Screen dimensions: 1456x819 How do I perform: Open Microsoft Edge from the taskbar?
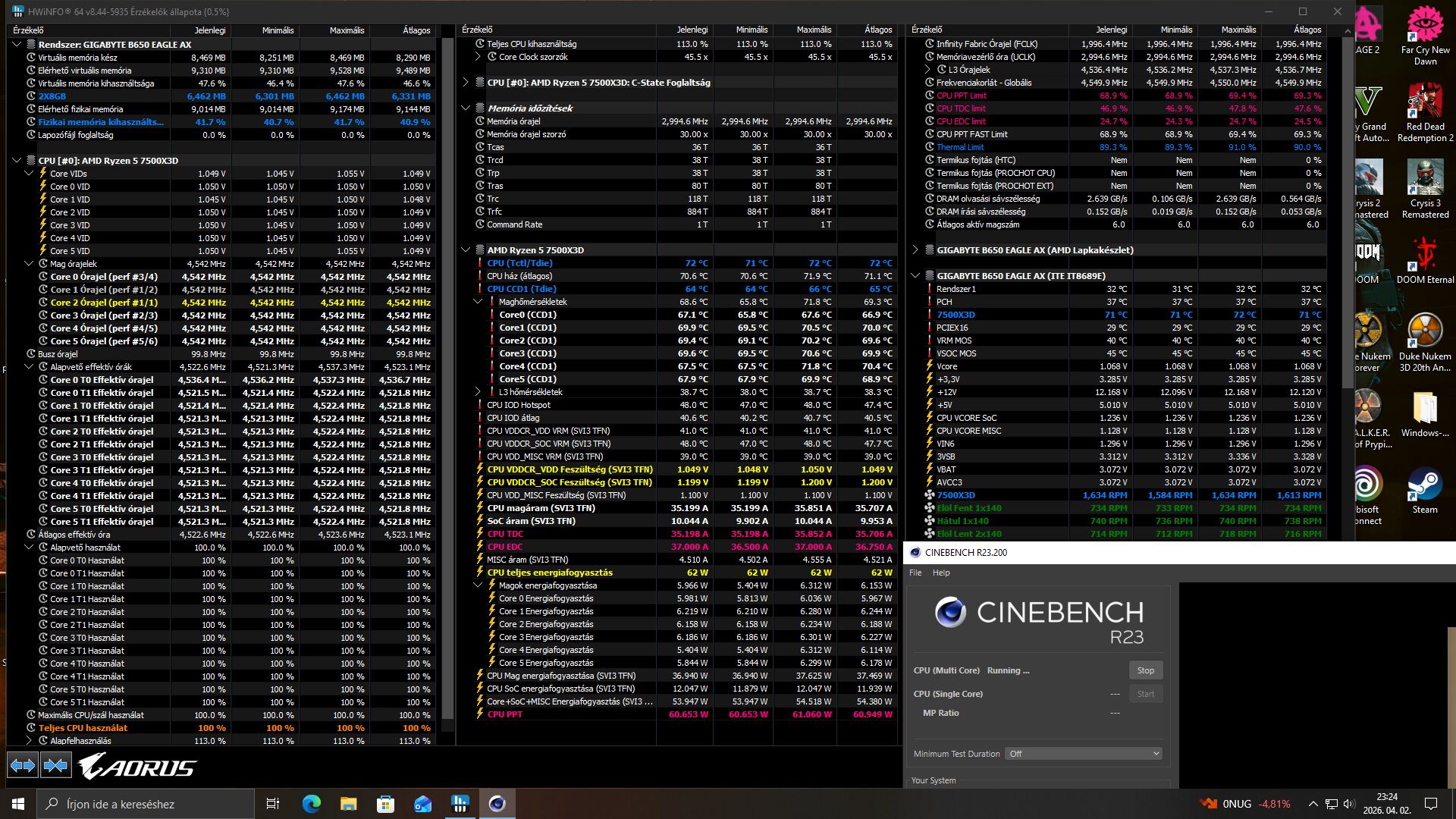pos(311,804)
